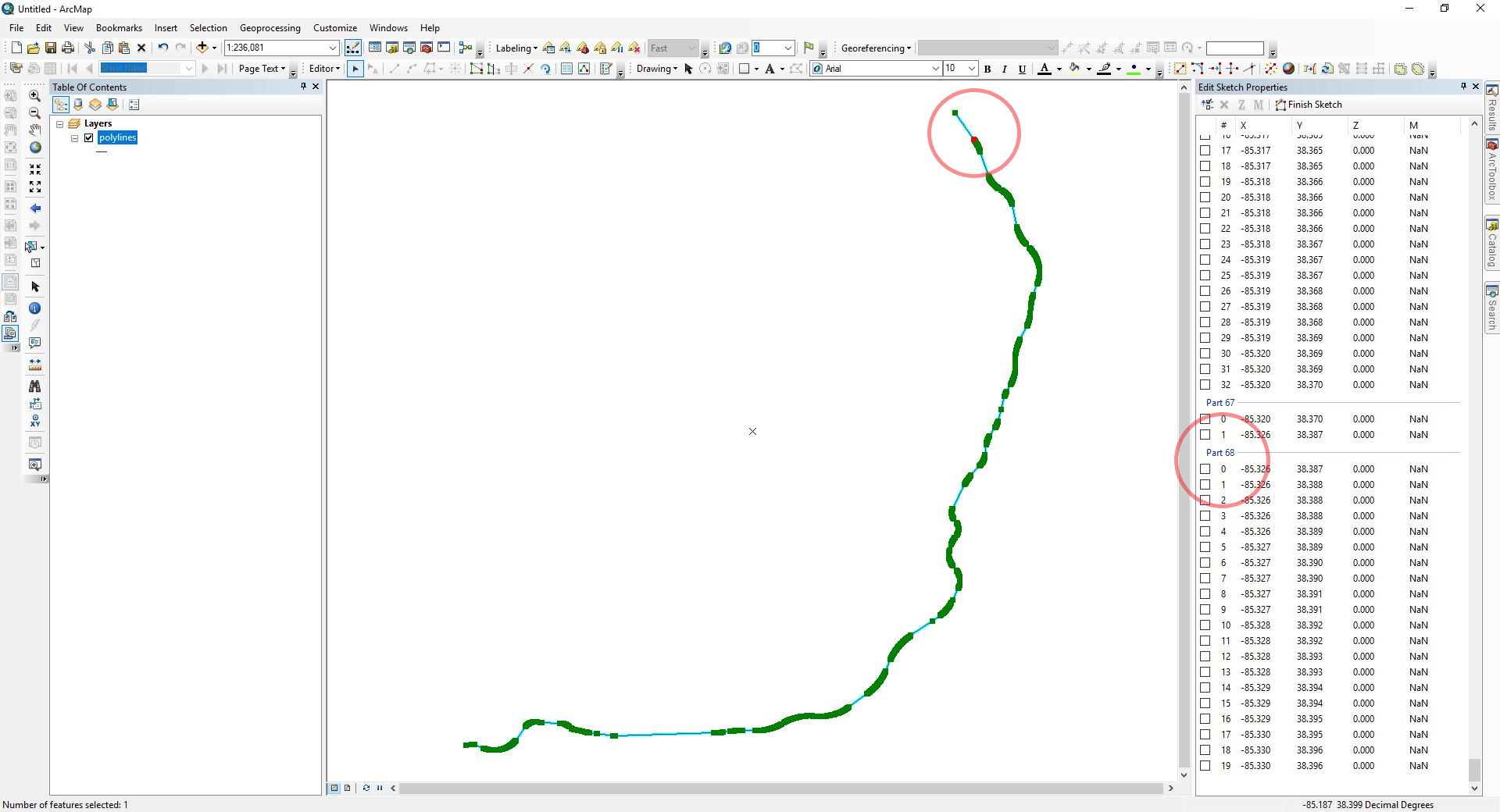1500x812 pixels.
Task: Click the Edit Vertices icon
Action: tap(476, 69)
